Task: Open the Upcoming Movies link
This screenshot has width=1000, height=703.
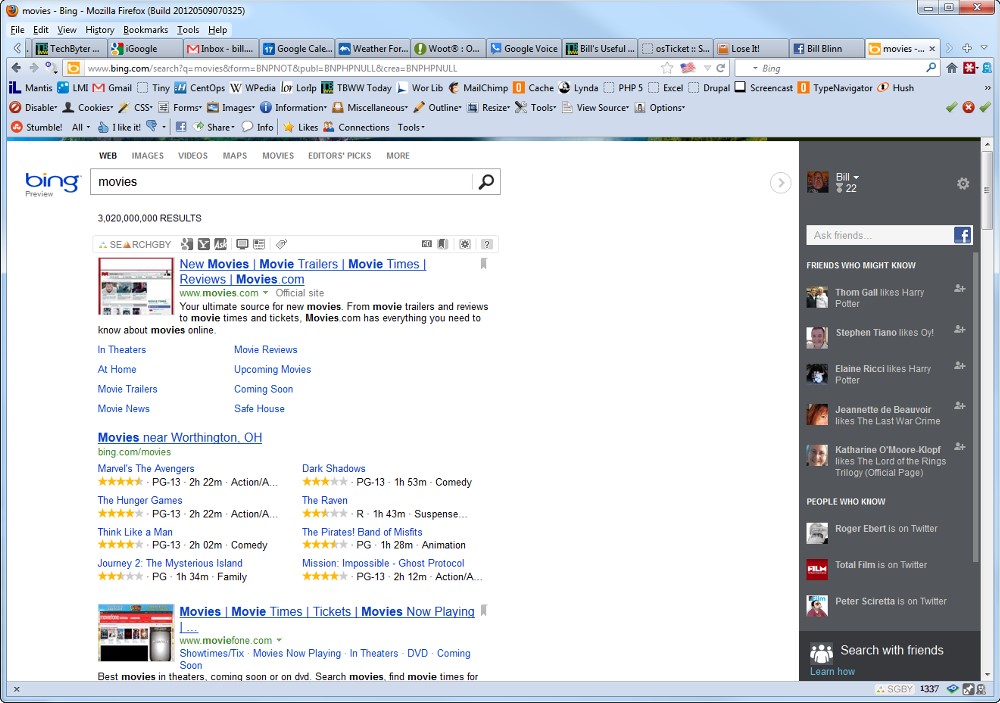Action: [x=272, y=369]
